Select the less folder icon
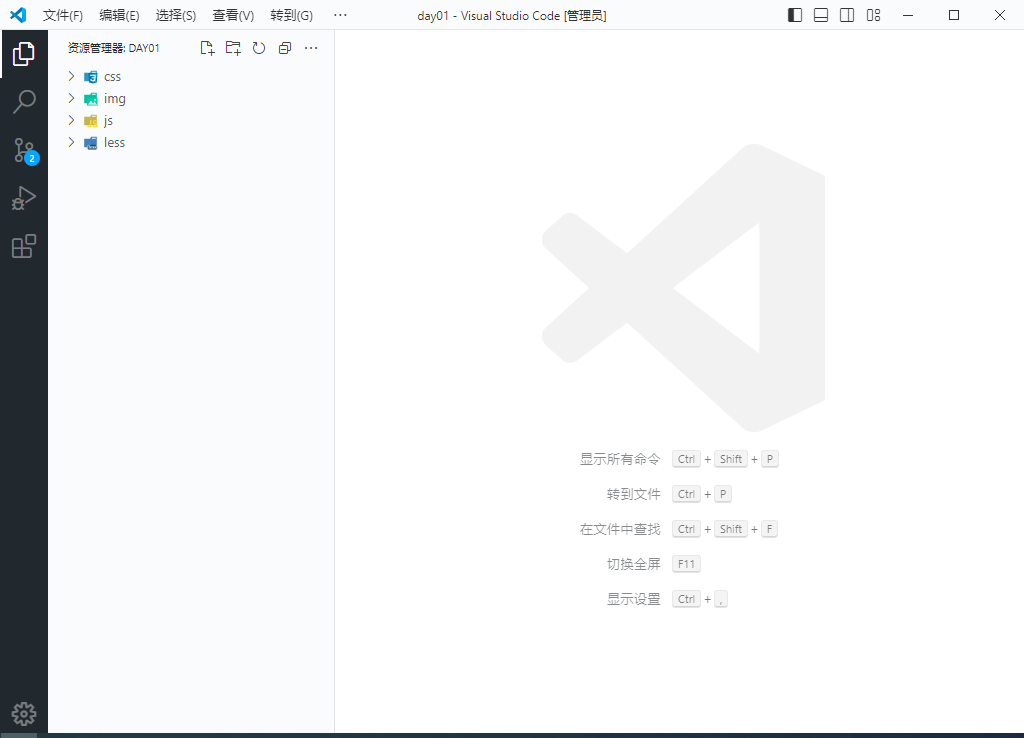 coord(91,143)
